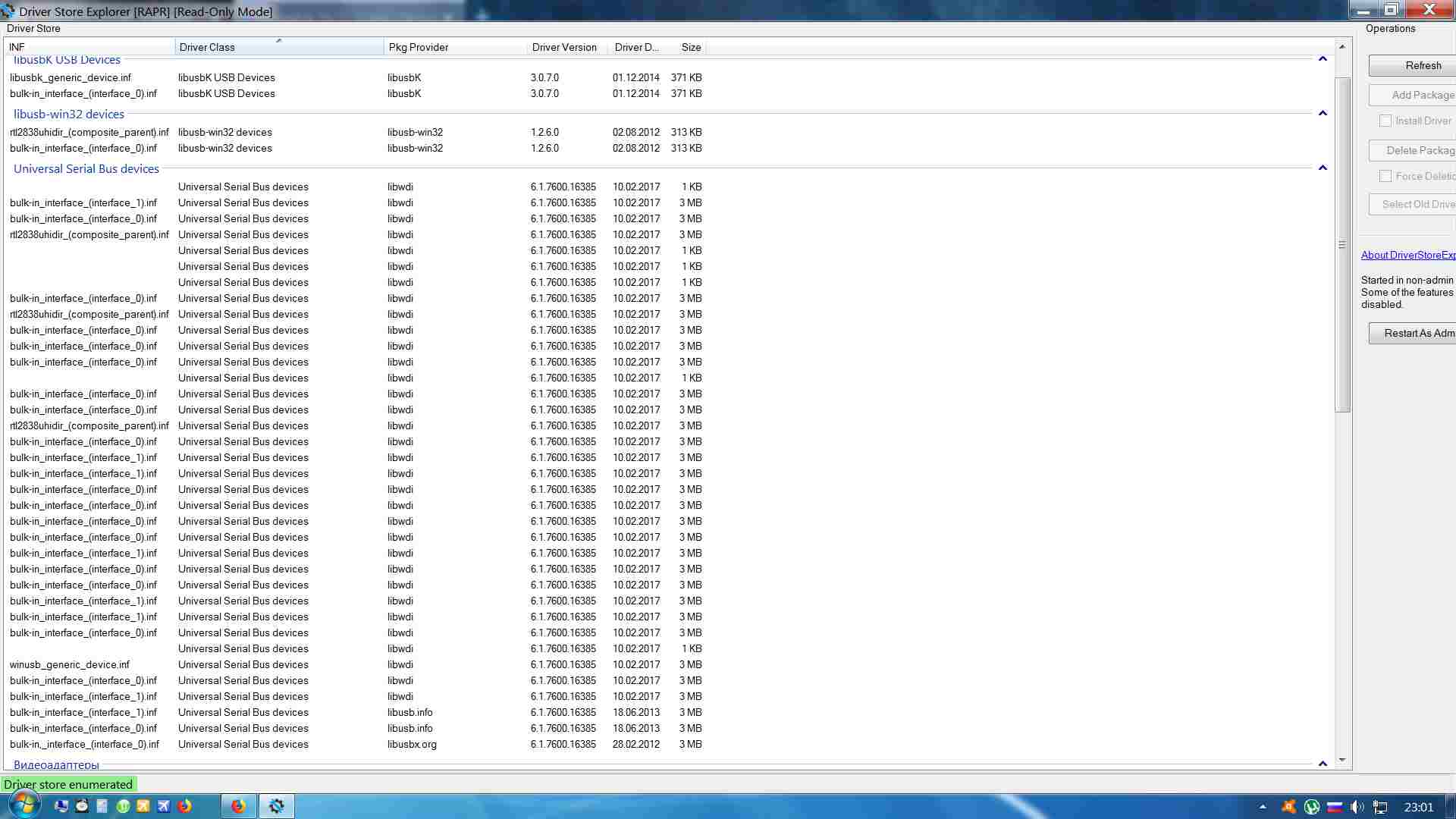Image resolution: width=1456 pixels, height=819 pixels.
Task: Select the libusbk_generic_device.inf row
Action: [356, 77]
